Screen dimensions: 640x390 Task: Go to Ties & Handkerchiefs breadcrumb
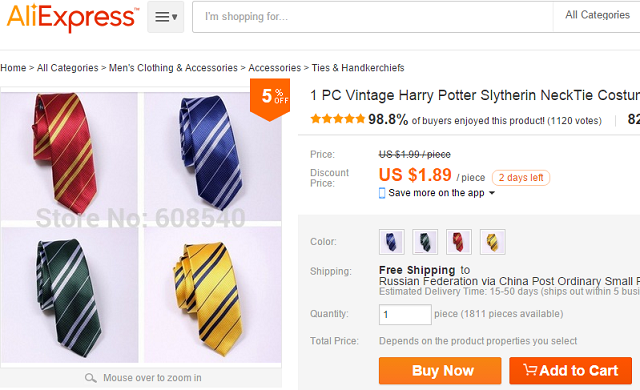[358, 68]
